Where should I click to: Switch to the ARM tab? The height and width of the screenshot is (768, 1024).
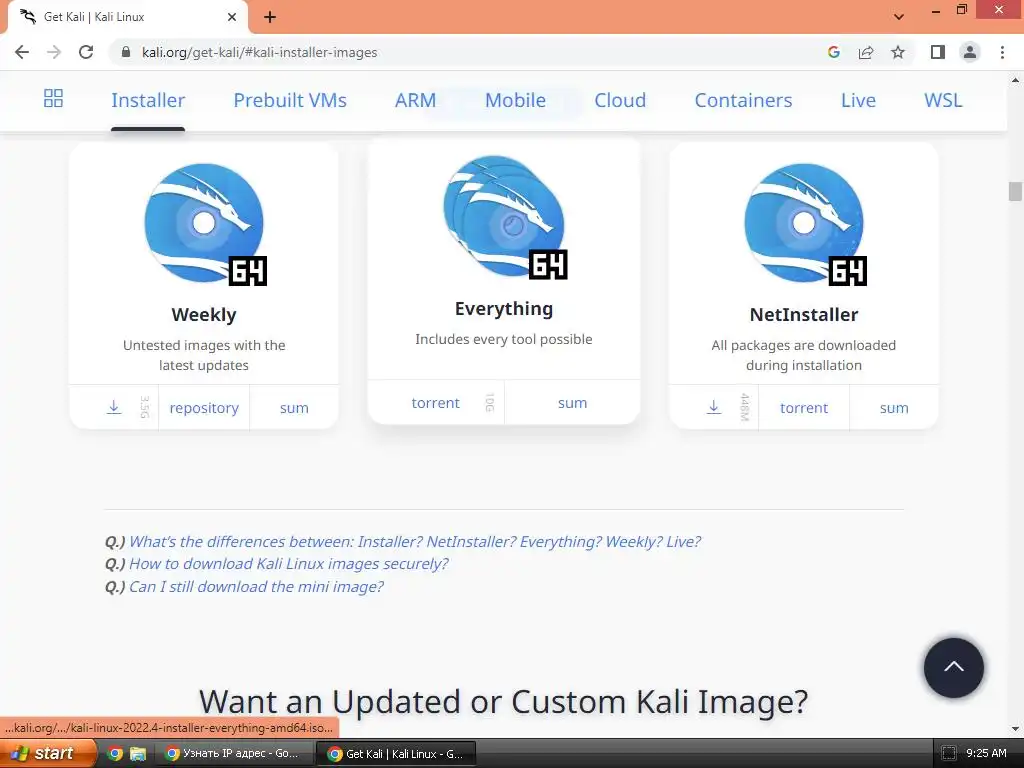[x=415, y=100]
